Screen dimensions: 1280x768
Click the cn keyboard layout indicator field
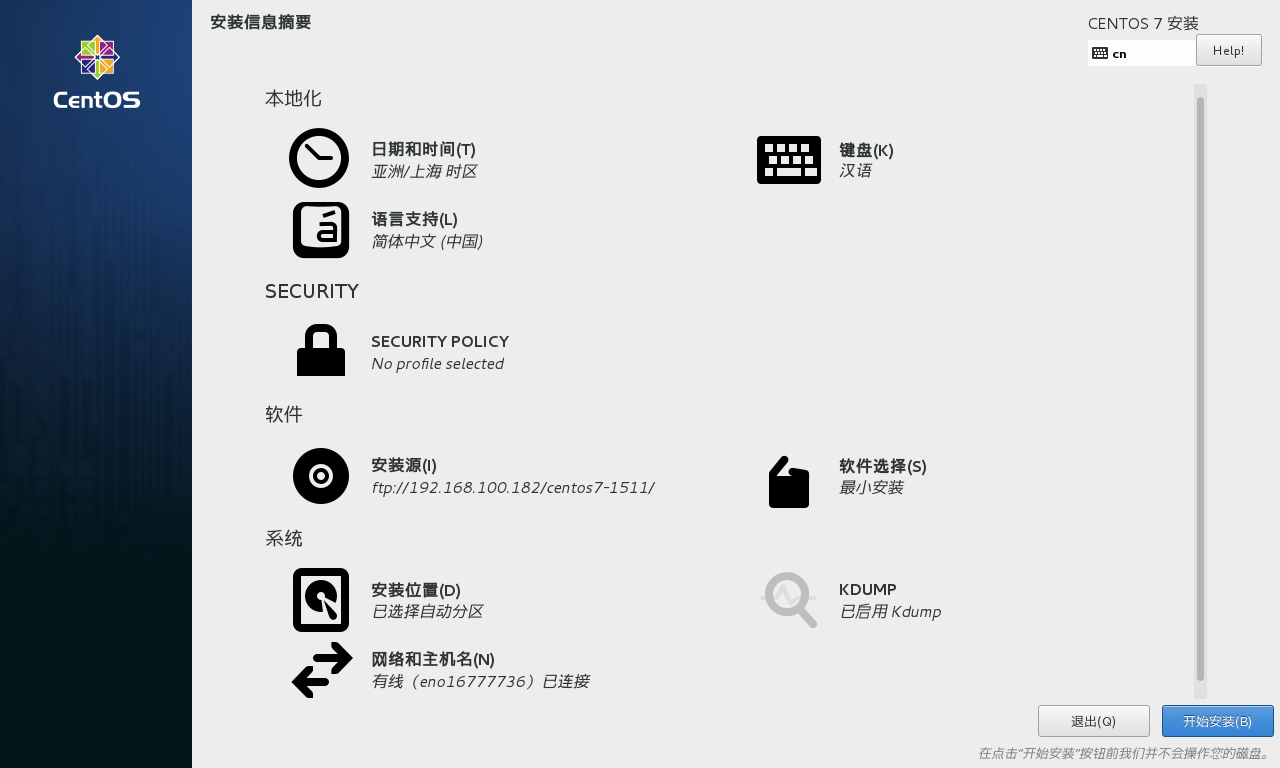click(1142, 53)
